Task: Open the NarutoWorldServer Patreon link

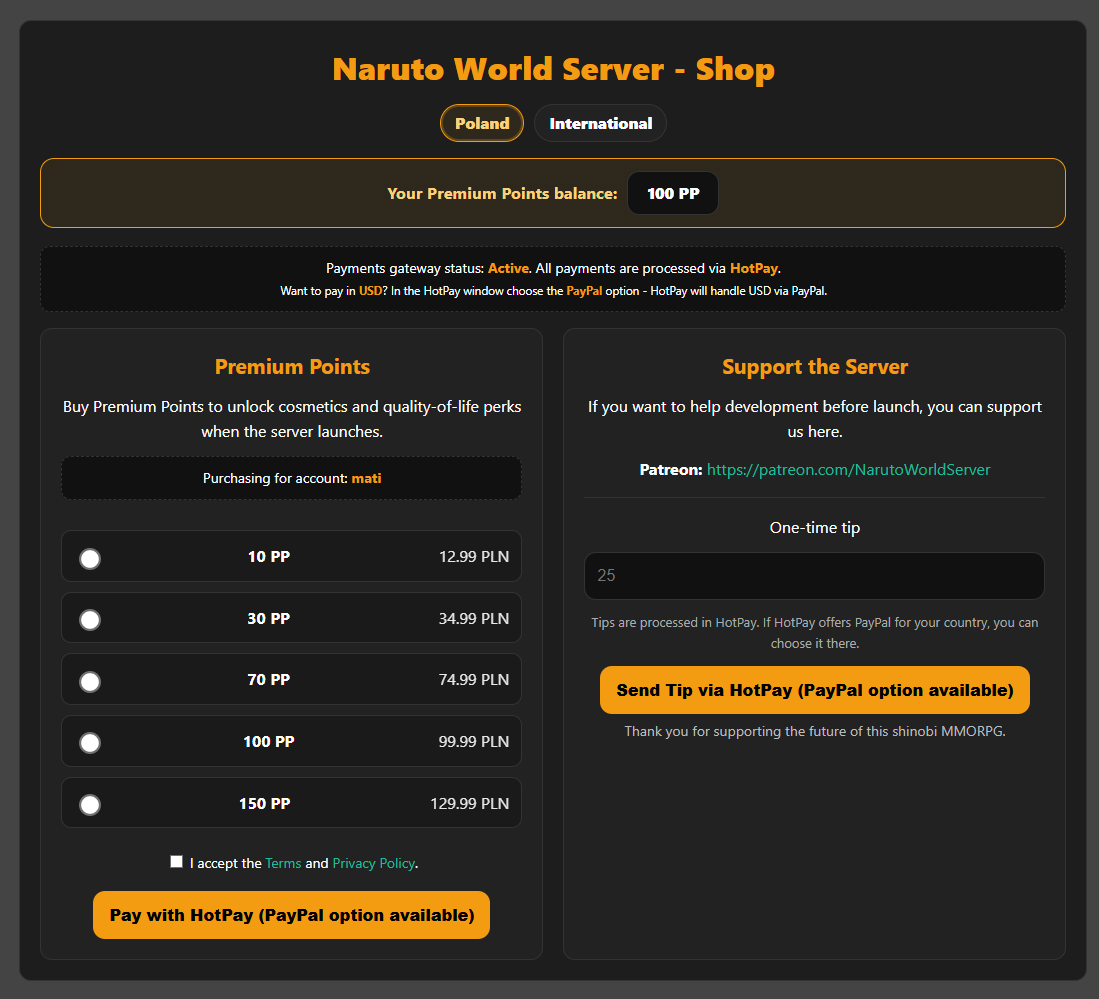Action: point(848,469)
